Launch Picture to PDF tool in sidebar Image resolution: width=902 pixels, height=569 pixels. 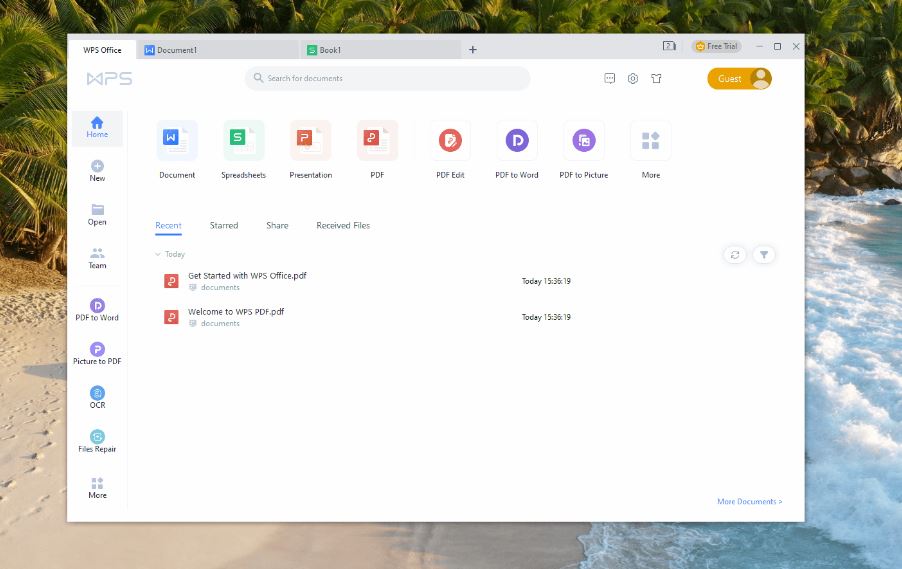coord(97,354)
